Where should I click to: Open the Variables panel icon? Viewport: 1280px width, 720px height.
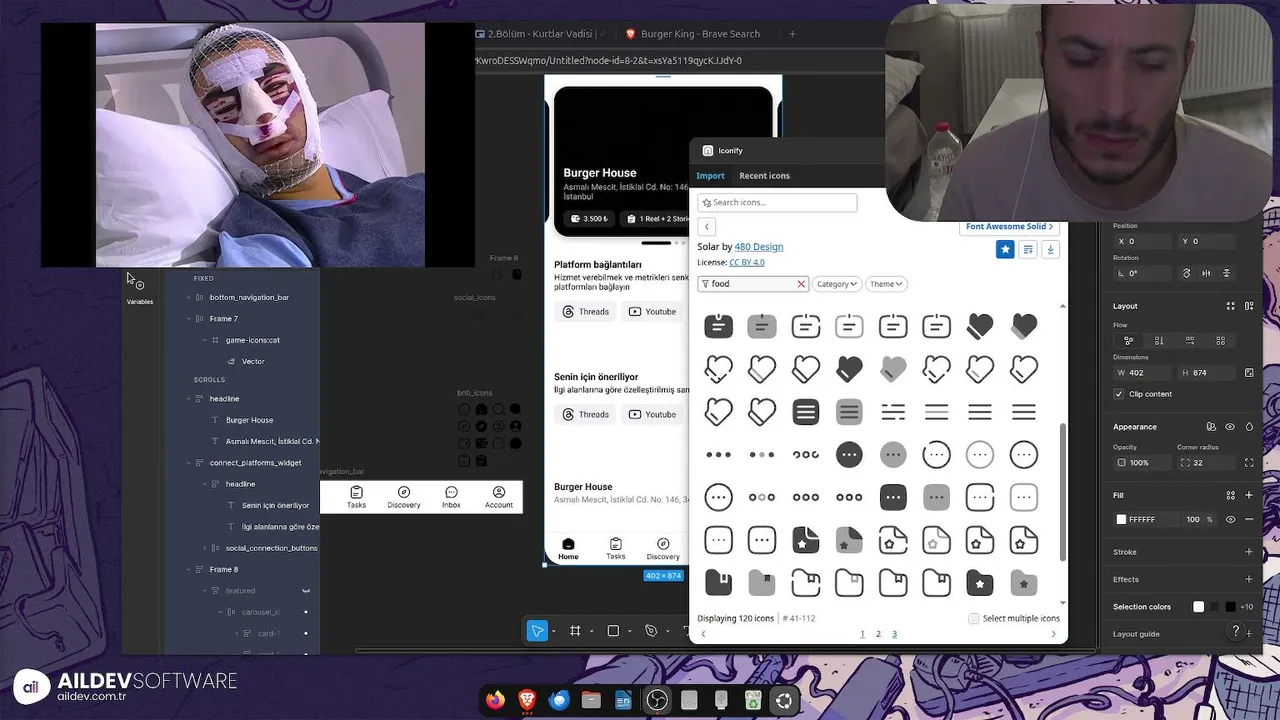(139, 285)
